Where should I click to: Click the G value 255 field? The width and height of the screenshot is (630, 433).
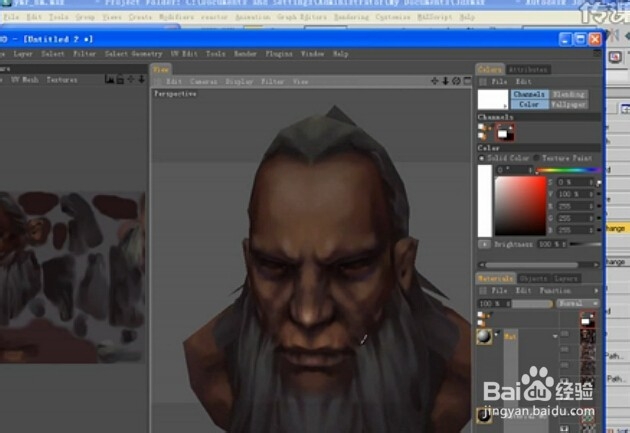[x=575, y=218]
